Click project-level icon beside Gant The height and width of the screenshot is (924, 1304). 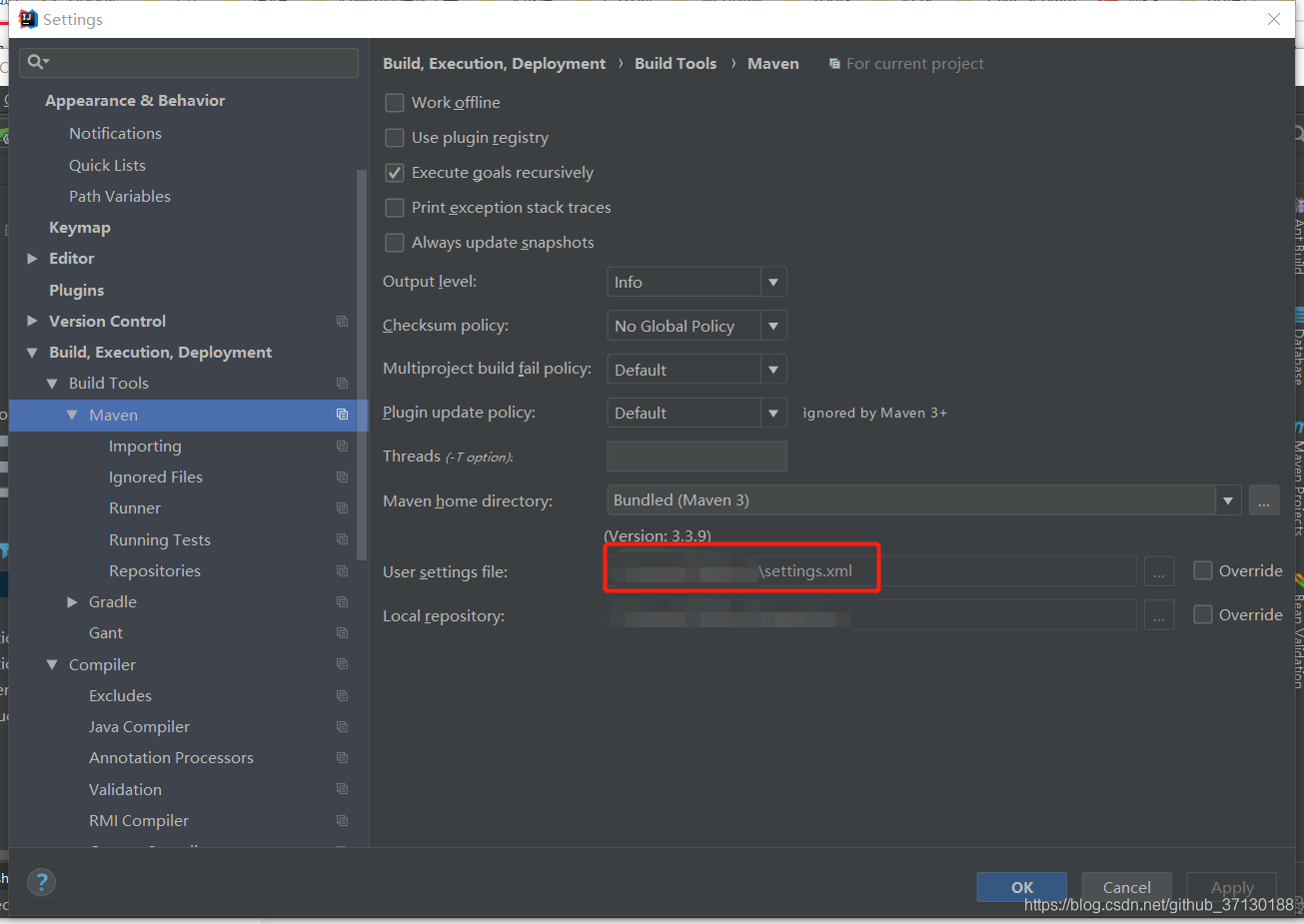tap(342, 632)
